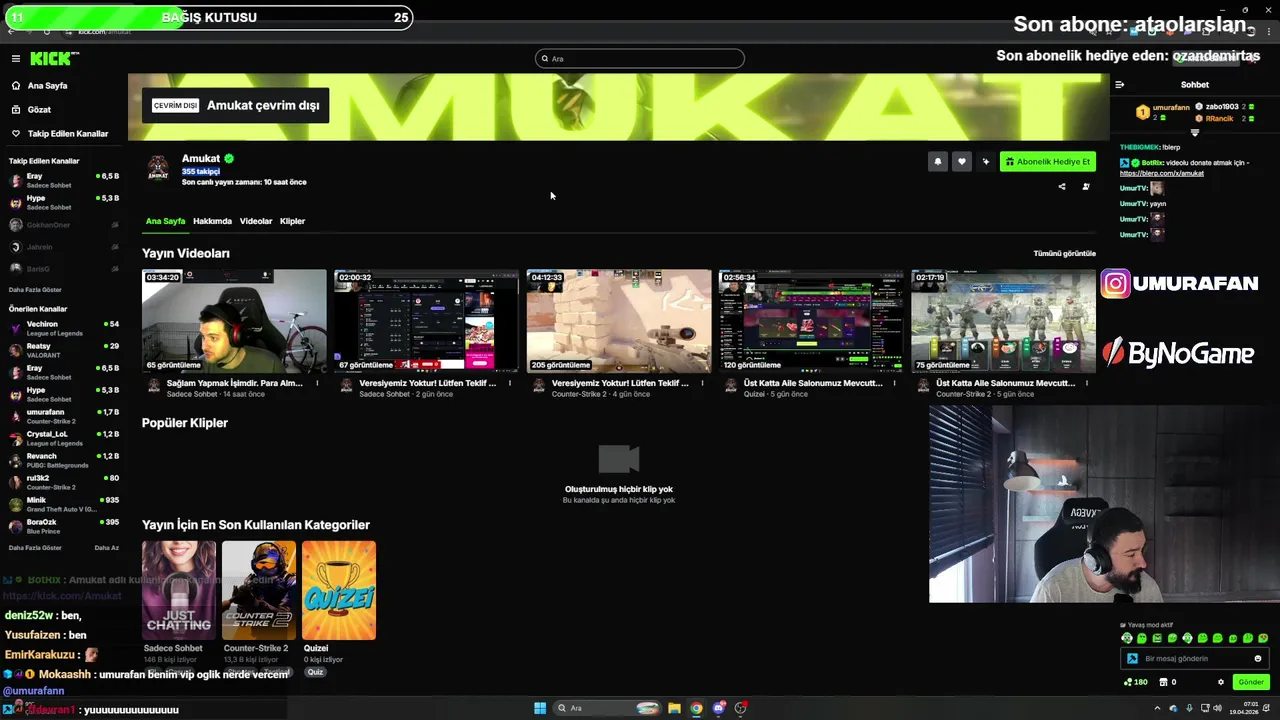The width and height of the screenshot is (1280, 720).
Task: Click the share icon under the gift button
Action: [1062, 187]
